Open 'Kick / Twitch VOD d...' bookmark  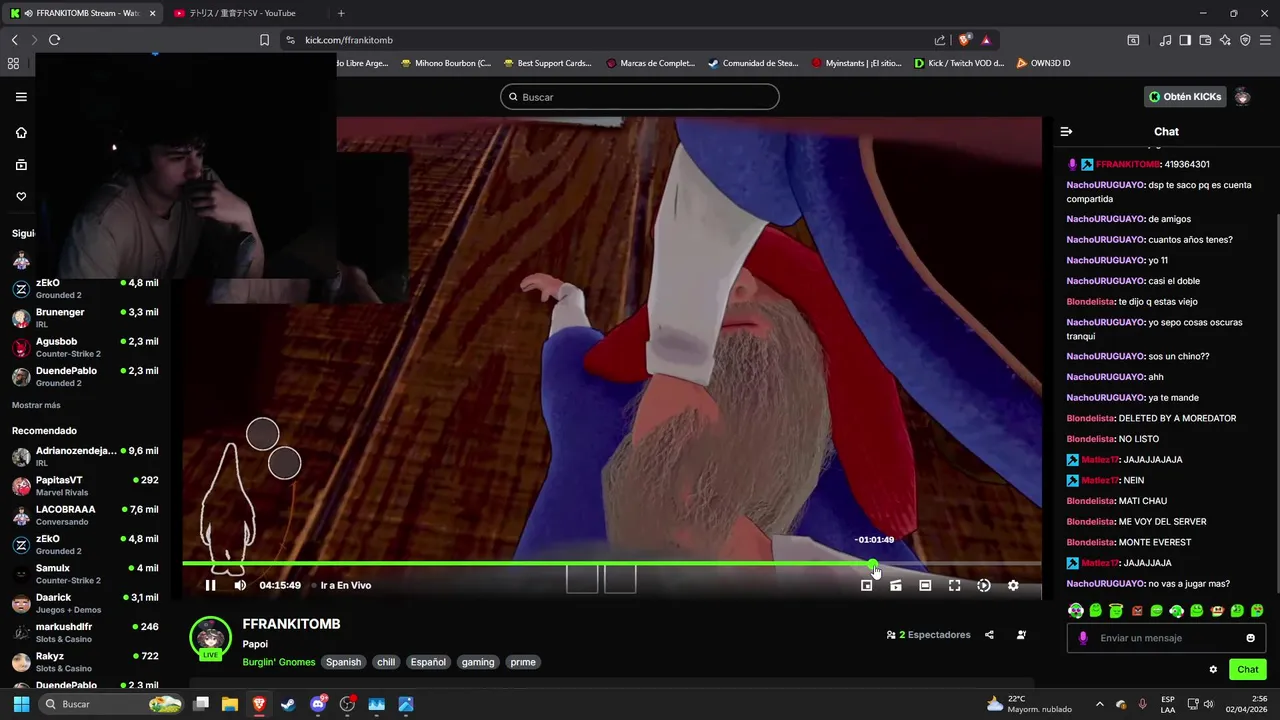click(x=959, y=63)
